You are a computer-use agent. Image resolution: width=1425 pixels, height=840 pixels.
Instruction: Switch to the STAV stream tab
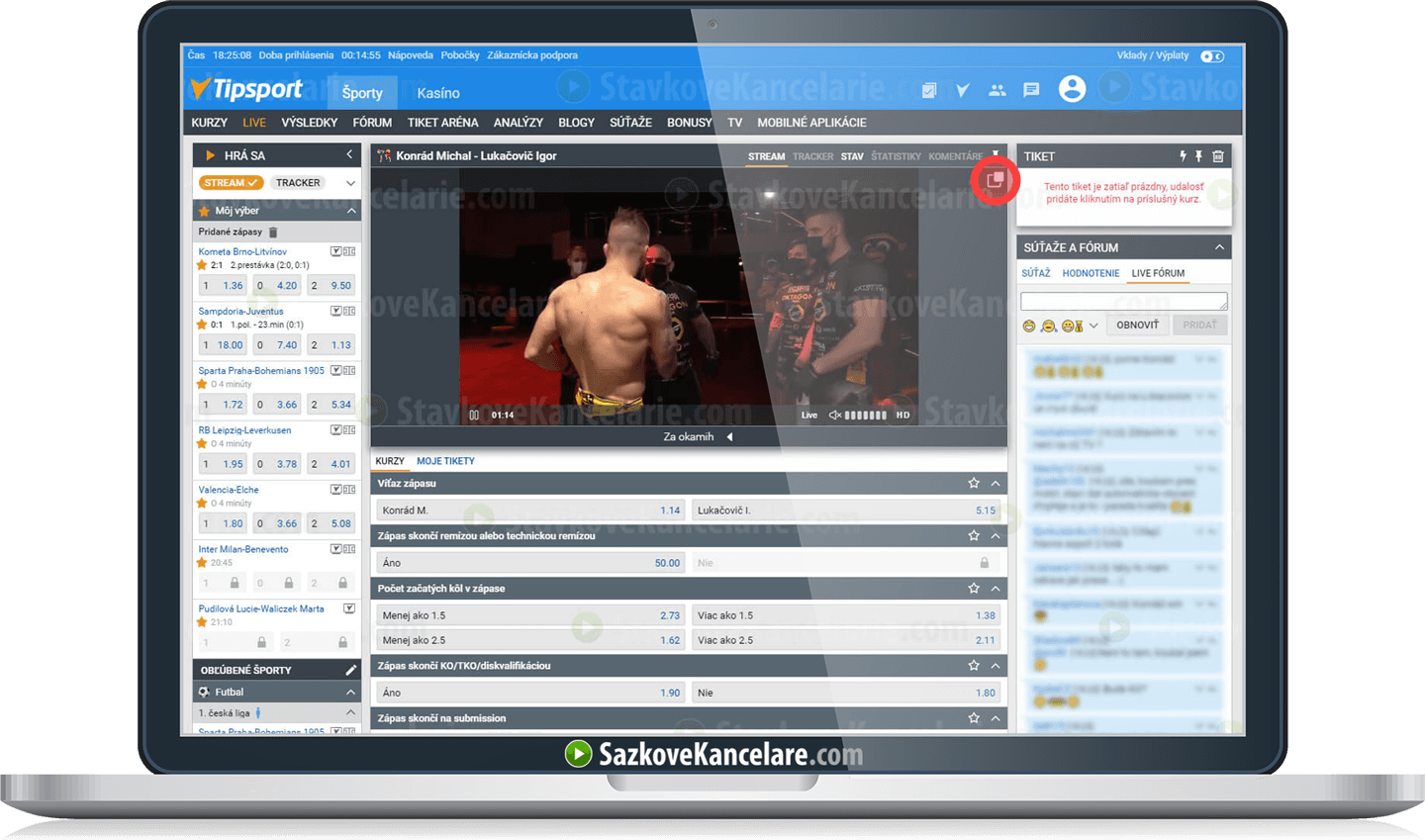(x=852, y=156)
